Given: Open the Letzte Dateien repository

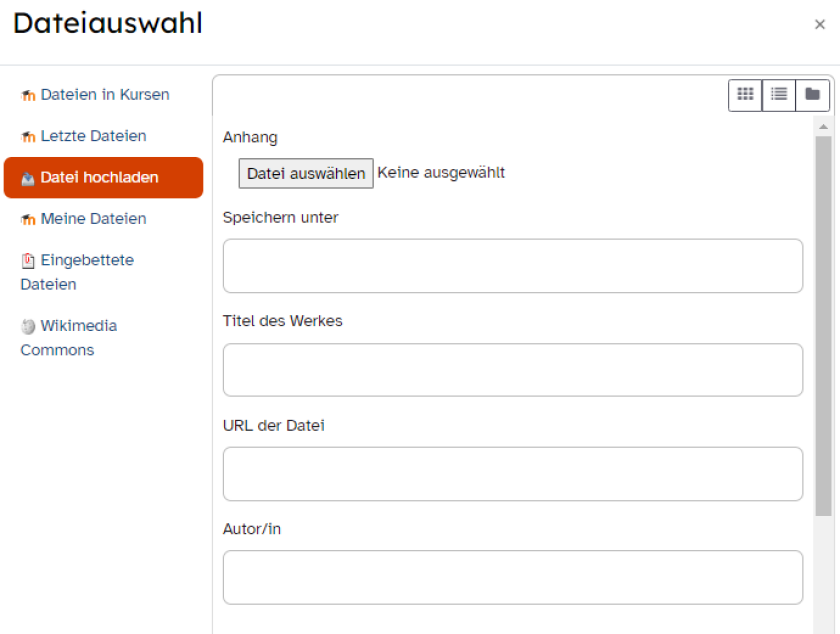Looking at the screenshot, I should pyautogui.click(x=93, y=136).
